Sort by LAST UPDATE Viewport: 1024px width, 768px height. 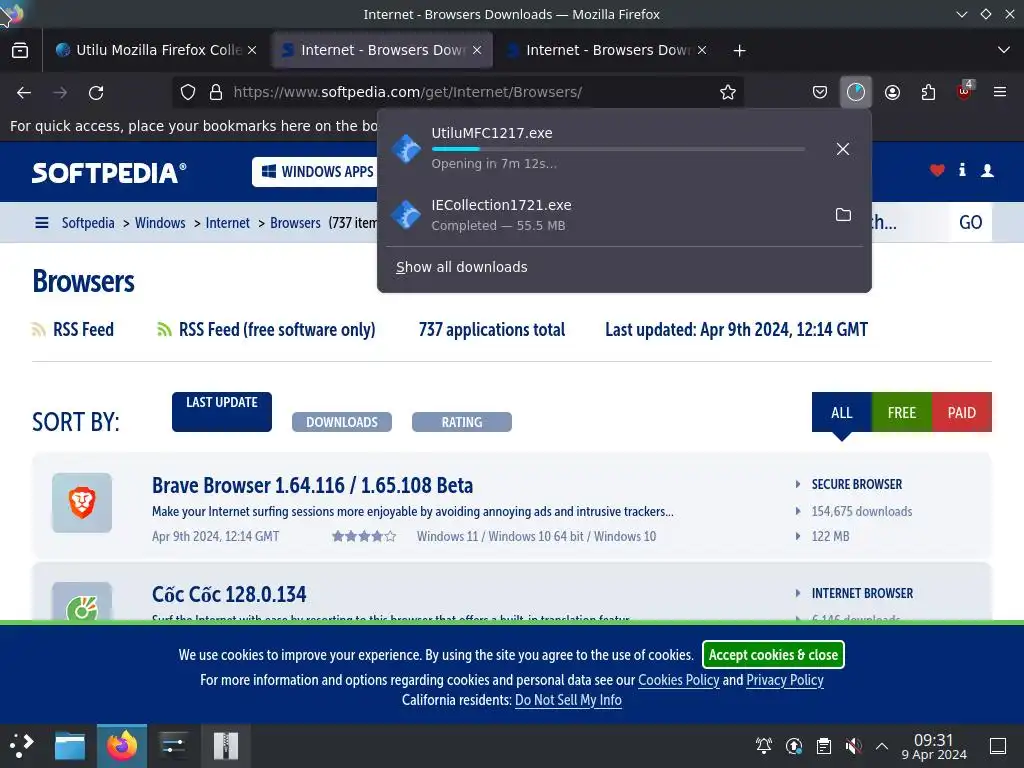click(222, 411)
